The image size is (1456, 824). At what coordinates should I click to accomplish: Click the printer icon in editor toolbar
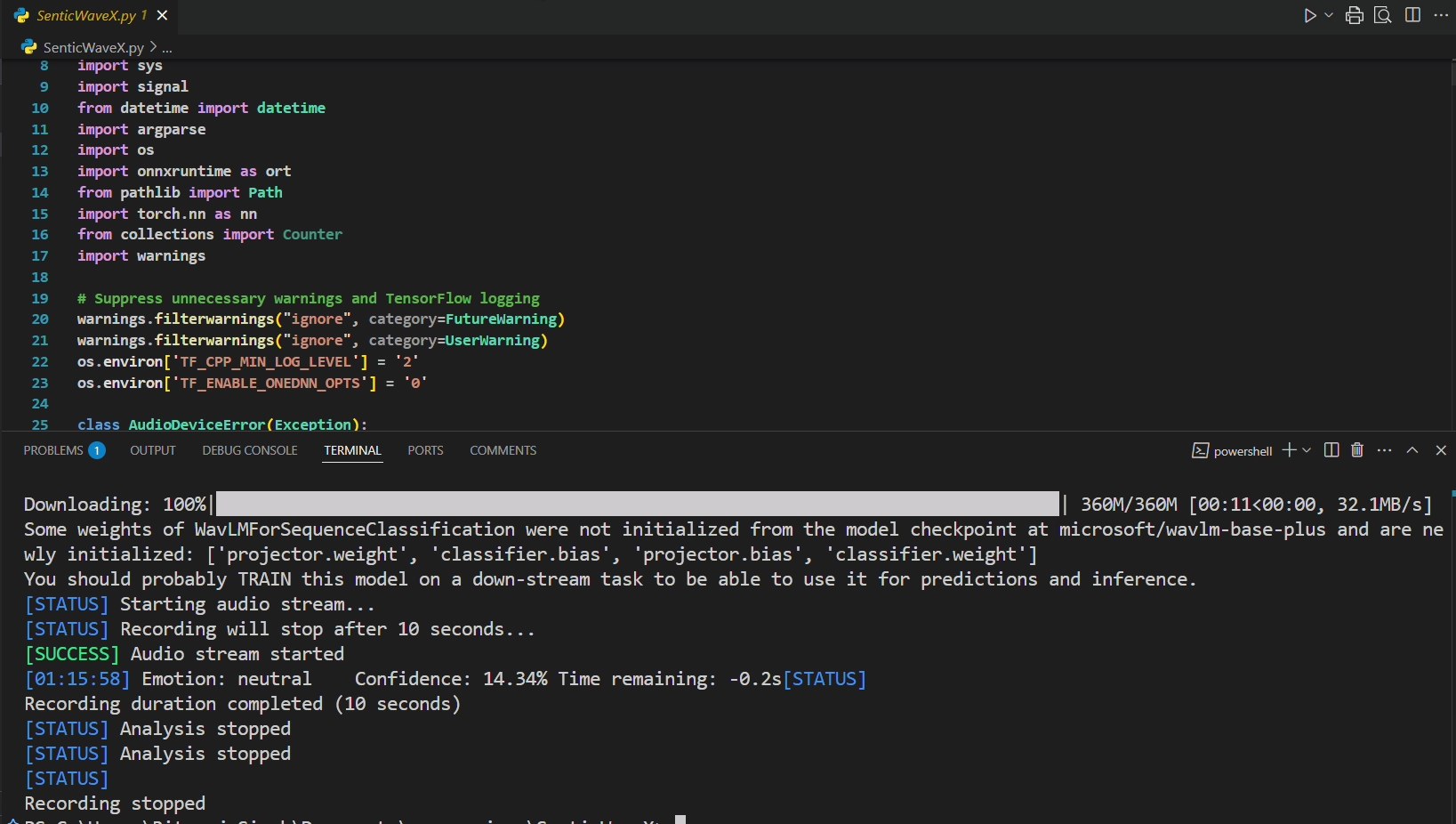point(1355,15)
